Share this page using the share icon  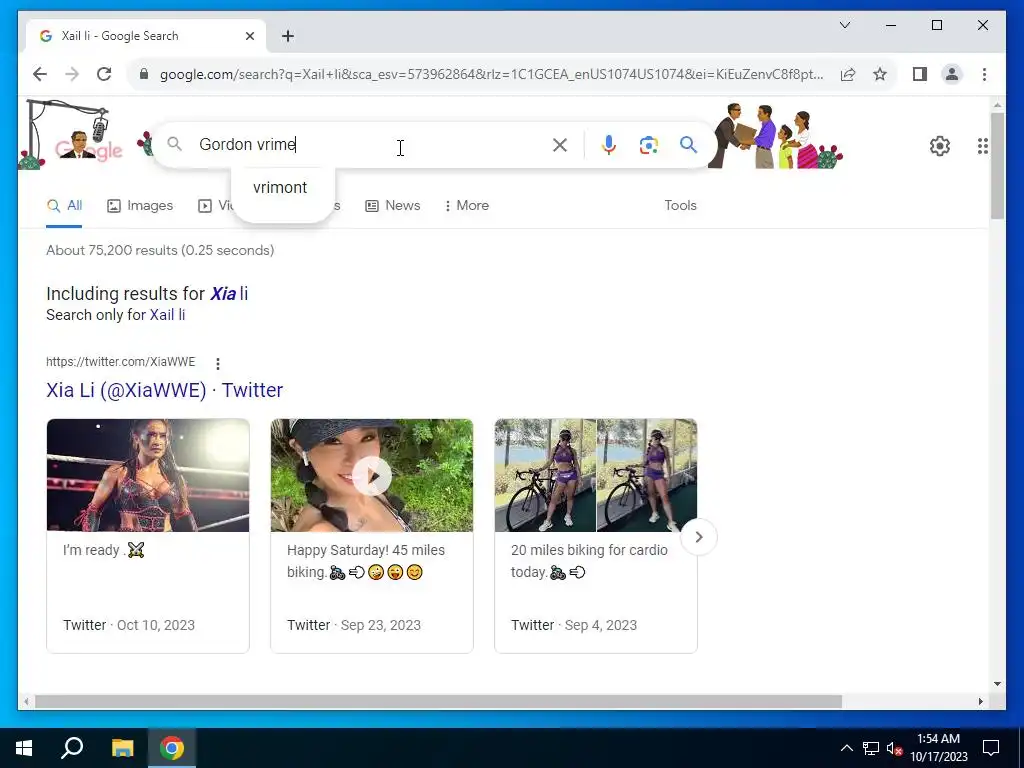(x=848, y=74)
